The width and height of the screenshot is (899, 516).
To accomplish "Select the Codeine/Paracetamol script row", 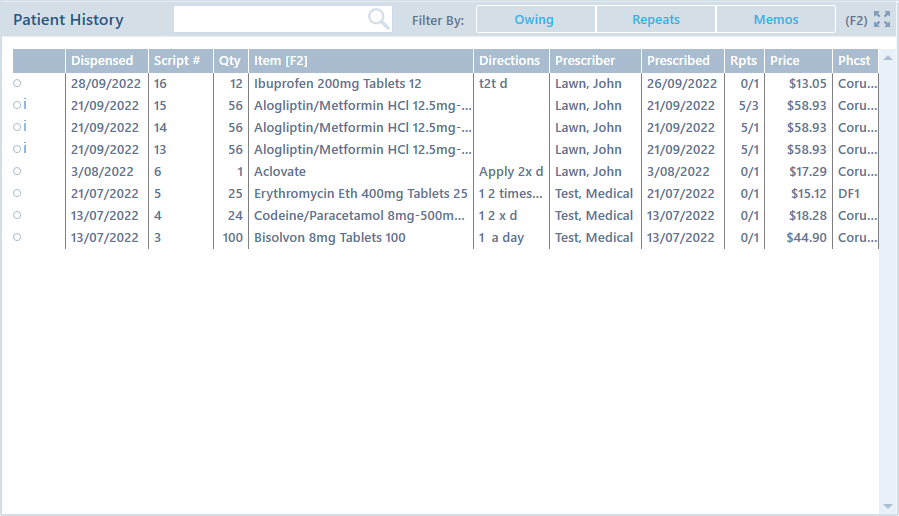I will 360,216.
